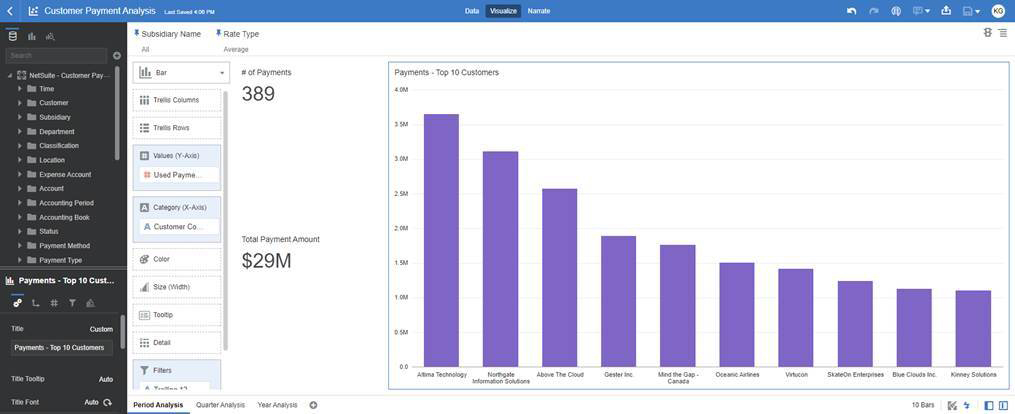Switch to the Narrate view
Image resolution: width=1015 pixels, height=414 pixels.
(x=539, y=11)
